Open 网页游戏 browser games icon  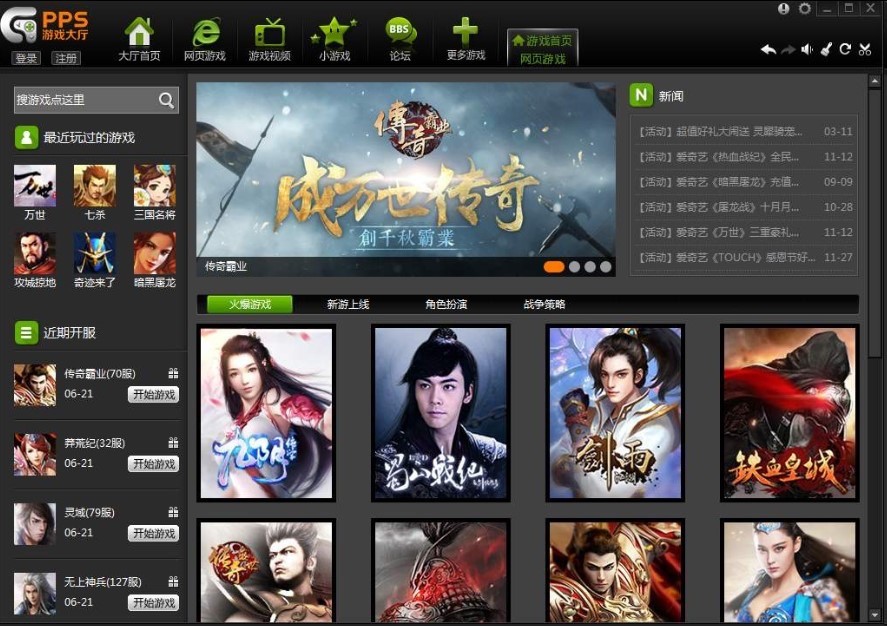coord(204,38)
